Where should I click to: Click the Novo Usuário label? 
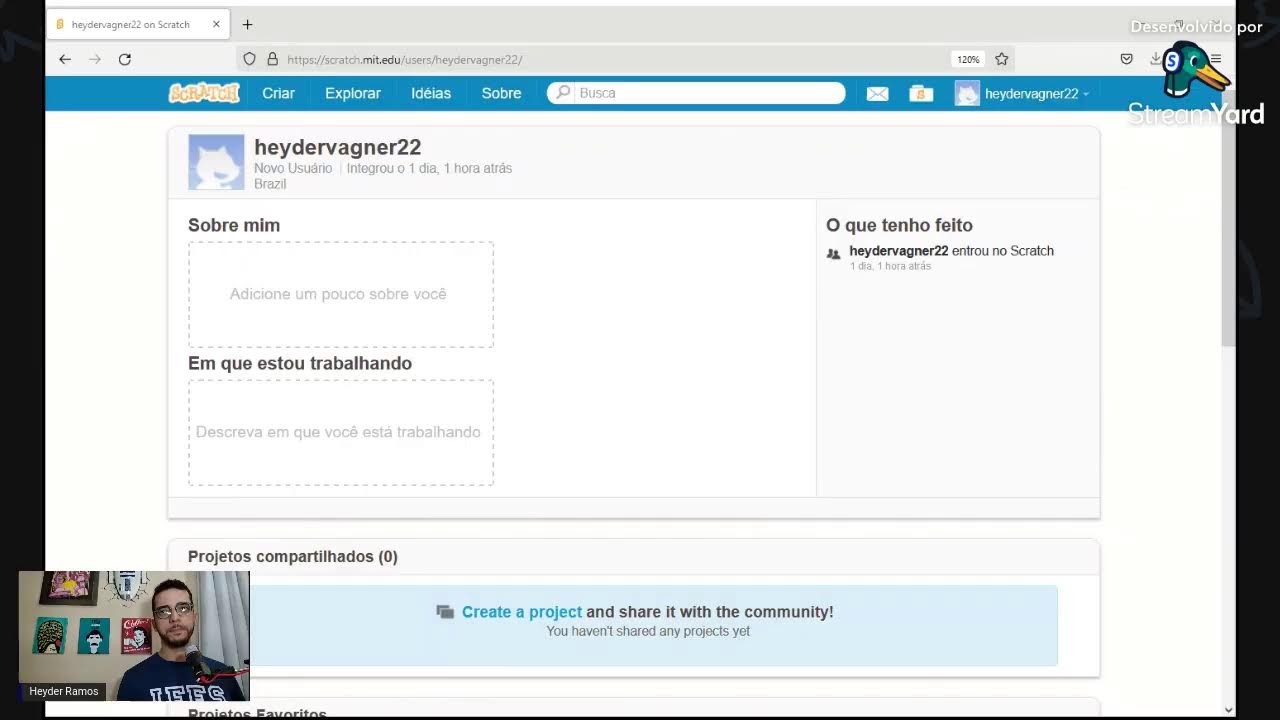(x=293, y=168)
